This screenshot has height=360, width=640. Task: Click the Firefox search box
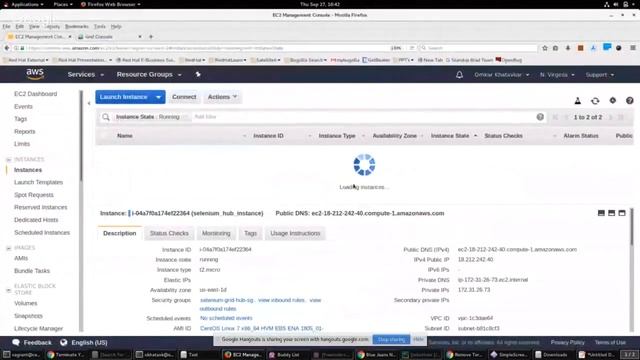point(478,48)
